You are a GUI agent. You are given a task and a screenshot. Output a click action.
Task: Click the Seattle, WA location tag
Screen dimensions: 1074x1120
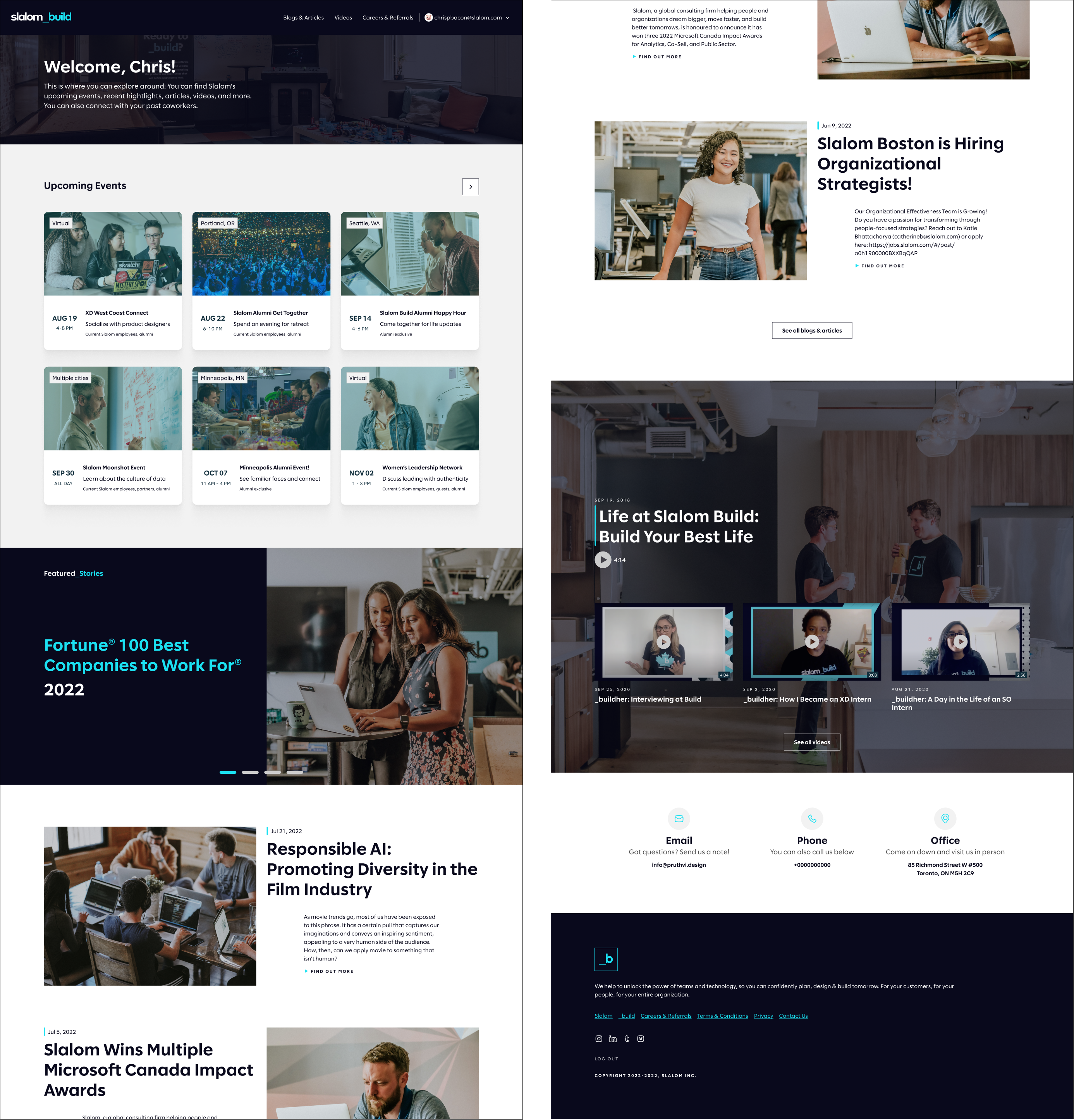tap(364, 223)
